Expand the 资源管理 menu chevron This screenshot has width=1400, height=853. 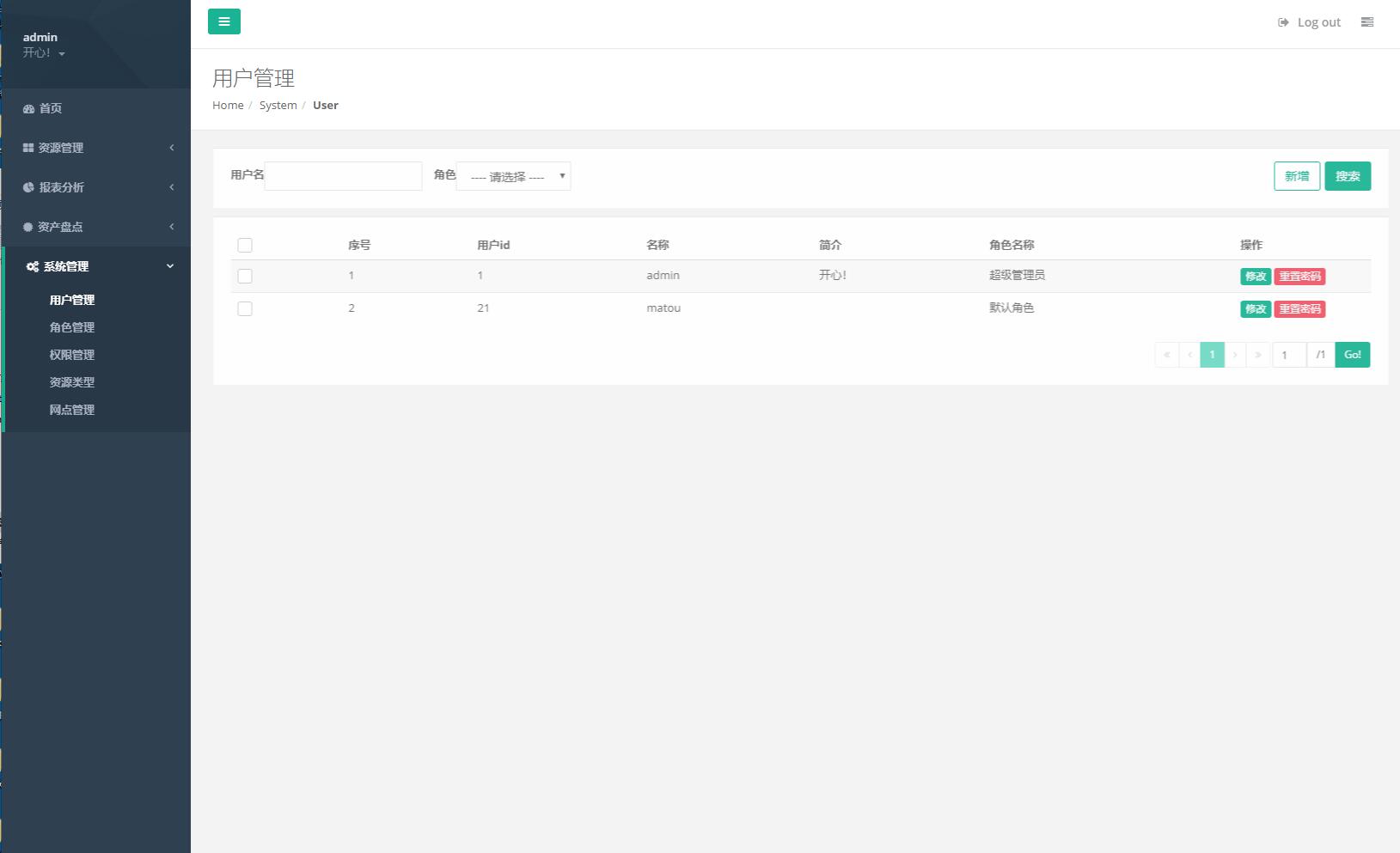(172, 148)
